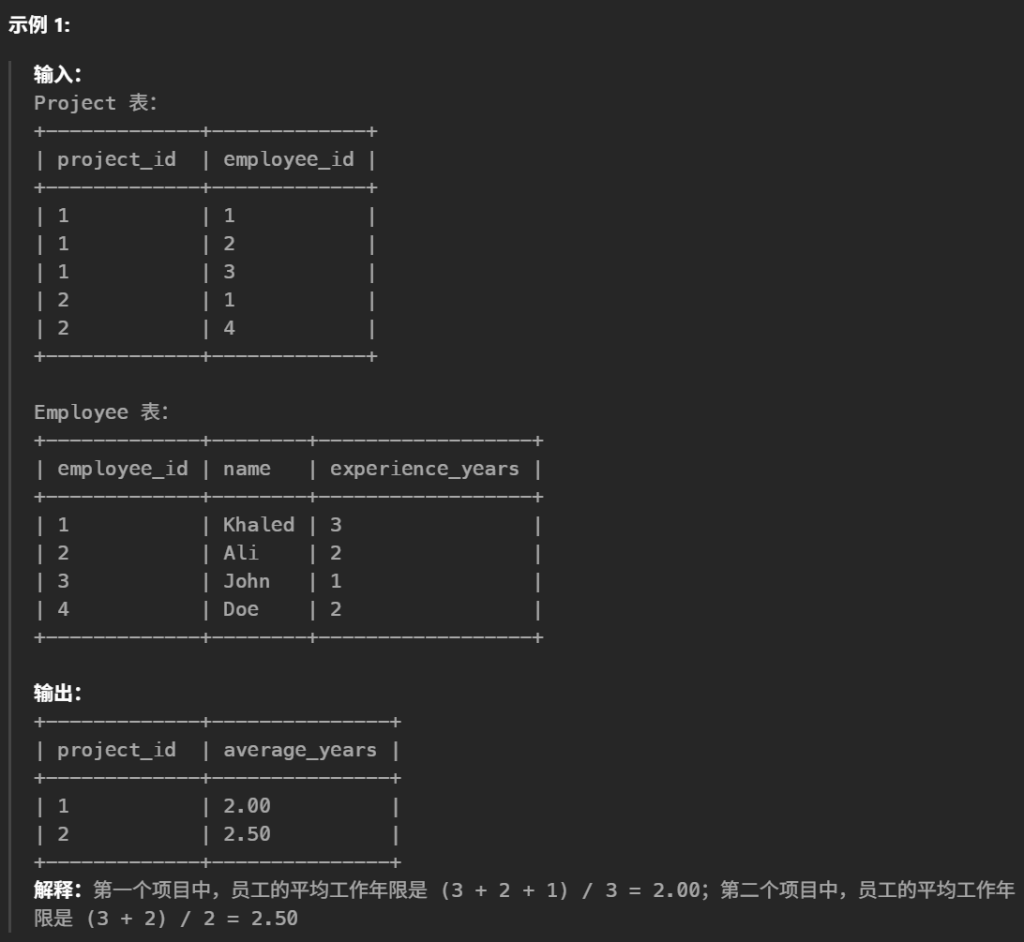
Task: Click employee_id header in the Employee table
Action: pyautogui.click(x=122, y=469)
